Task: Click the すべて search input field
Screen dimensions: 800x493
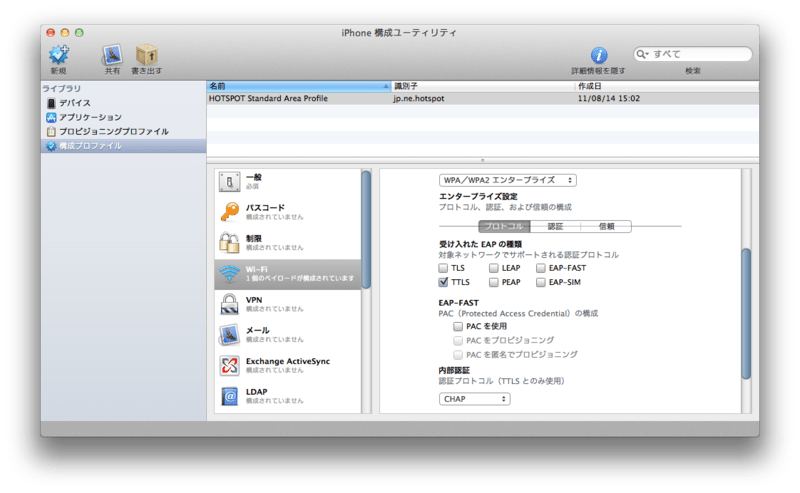Action: tap(700, 54)
